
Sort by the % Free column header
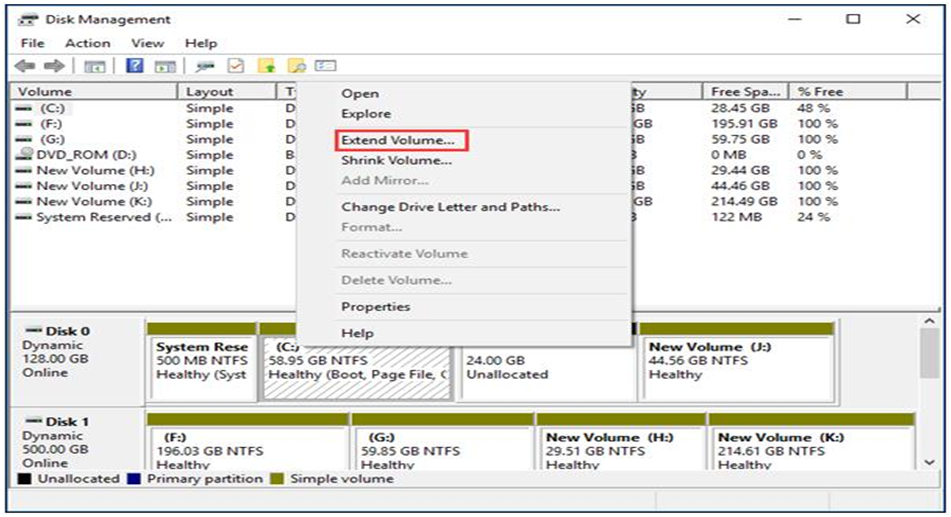848,92
